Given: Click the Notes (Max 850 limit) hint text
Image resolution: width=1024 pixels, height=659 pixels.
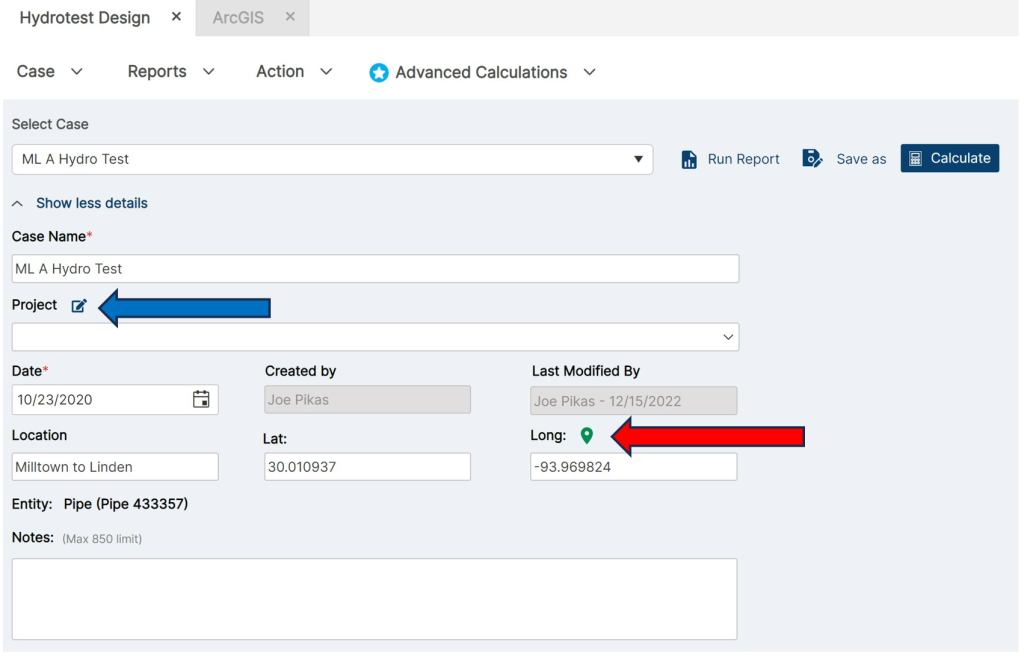Looking at the screenshot, I should point(102,539).
